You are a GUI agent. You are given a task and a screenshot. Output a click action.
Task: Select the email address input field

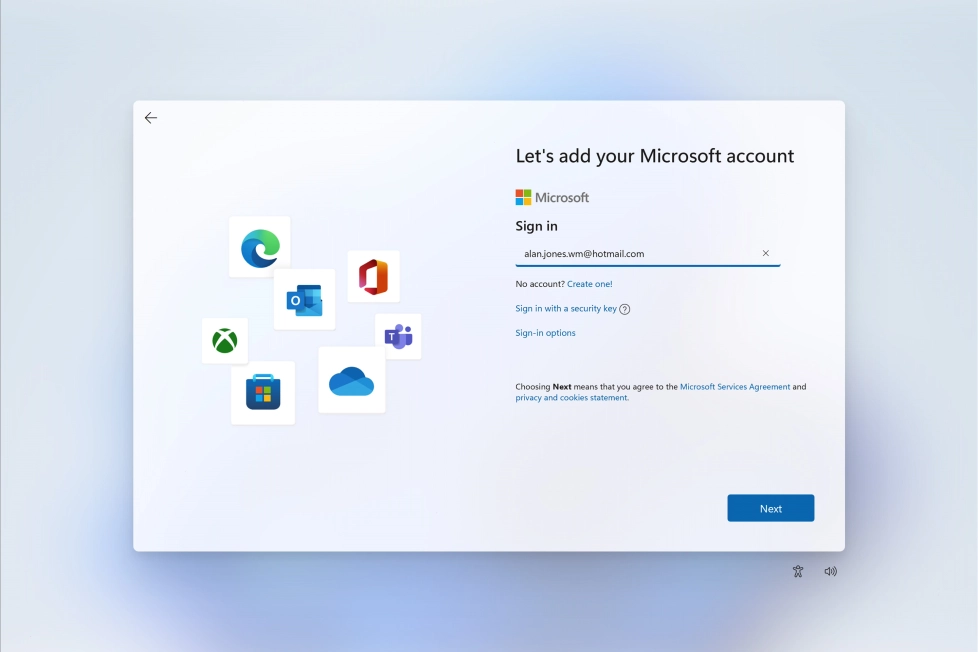[x=640, y=253]
